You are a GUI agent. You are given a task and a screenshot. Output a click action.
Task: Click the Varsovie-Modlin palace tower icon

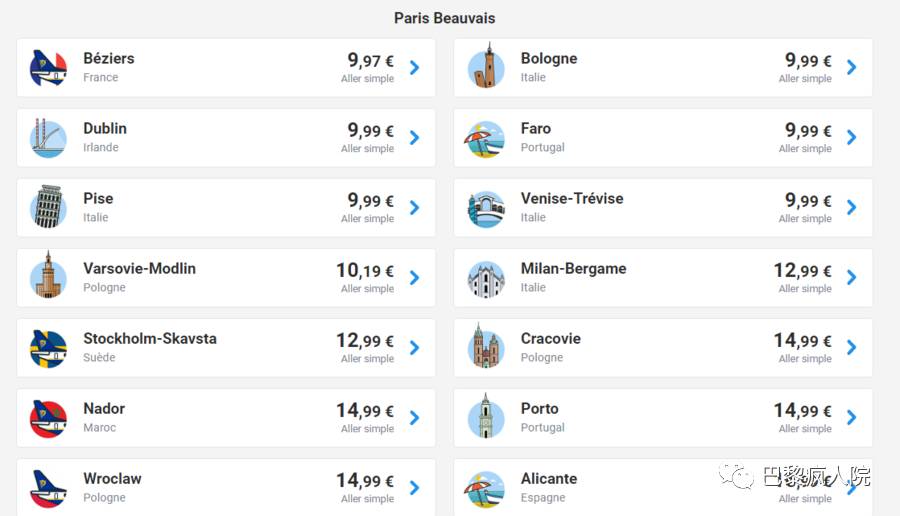coord(48,275)
